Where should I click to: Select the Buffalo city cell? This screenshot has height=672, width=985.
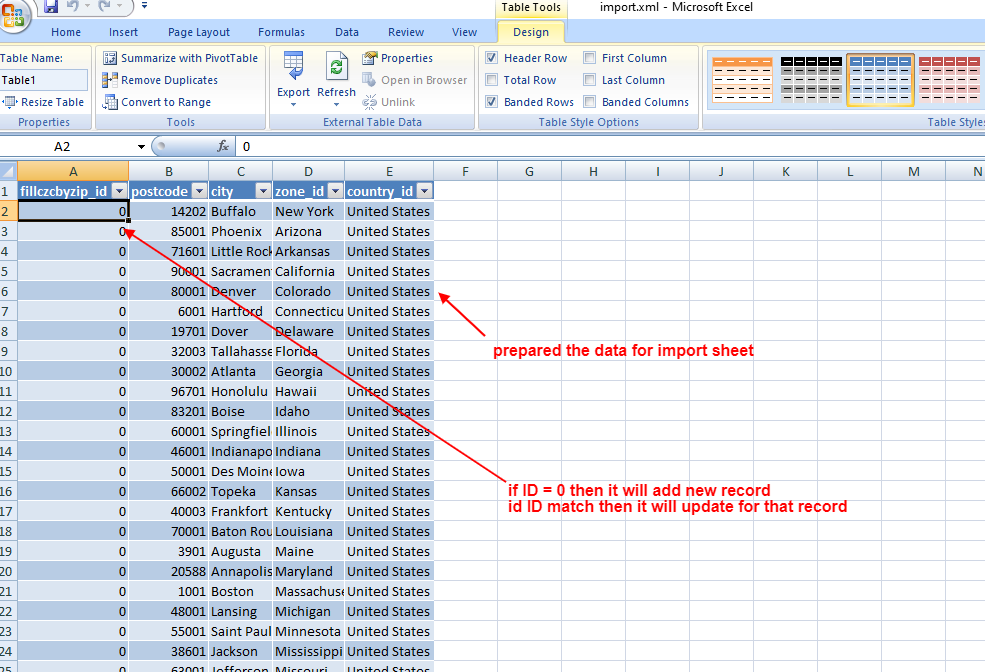click(x=241, y=211)
